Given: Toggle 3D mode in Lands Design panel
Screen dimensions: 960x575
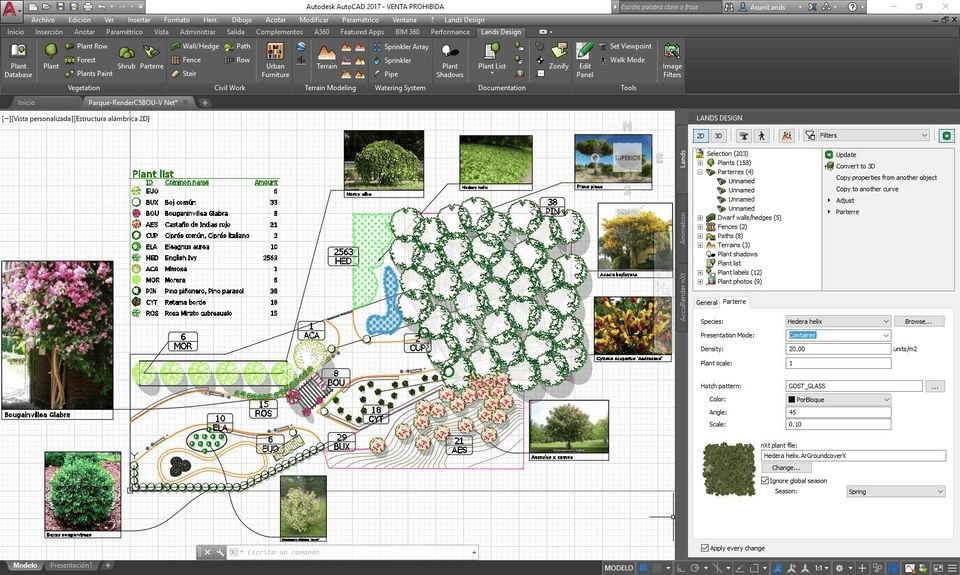Looking at the screenshot, I should tap(718, 135).
